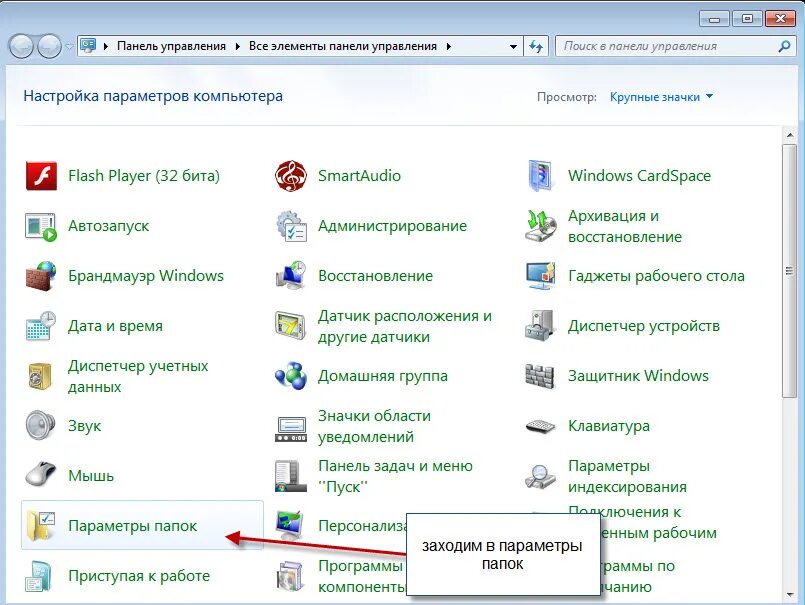Viewport: 805px width, 605px height.
Task: Click the Звук speaker icon
Action: tap(41, 426)
